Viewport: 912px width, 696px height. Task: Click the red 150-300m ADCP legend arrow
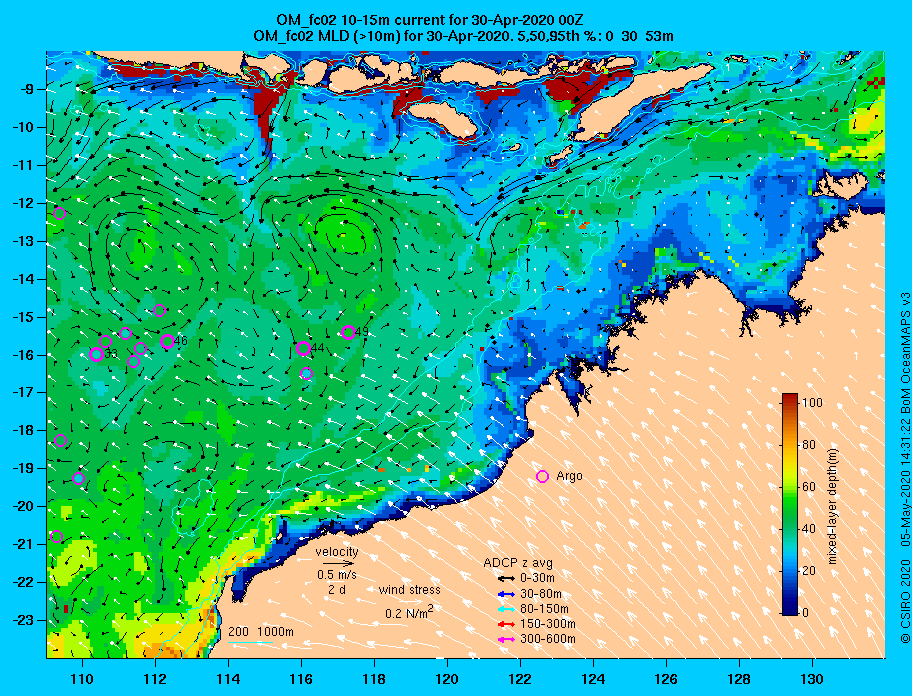point(506,624)
